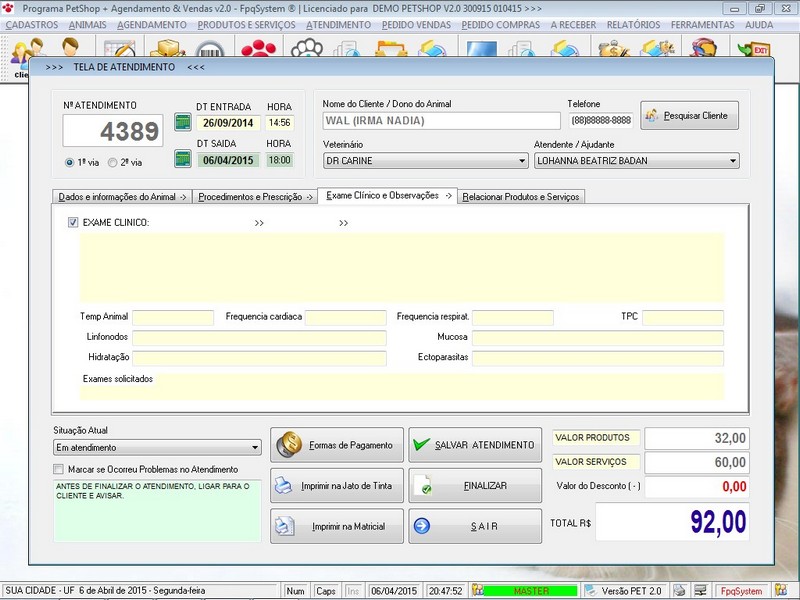Expand the Veterinário dropdown

(x=522, y=160)
